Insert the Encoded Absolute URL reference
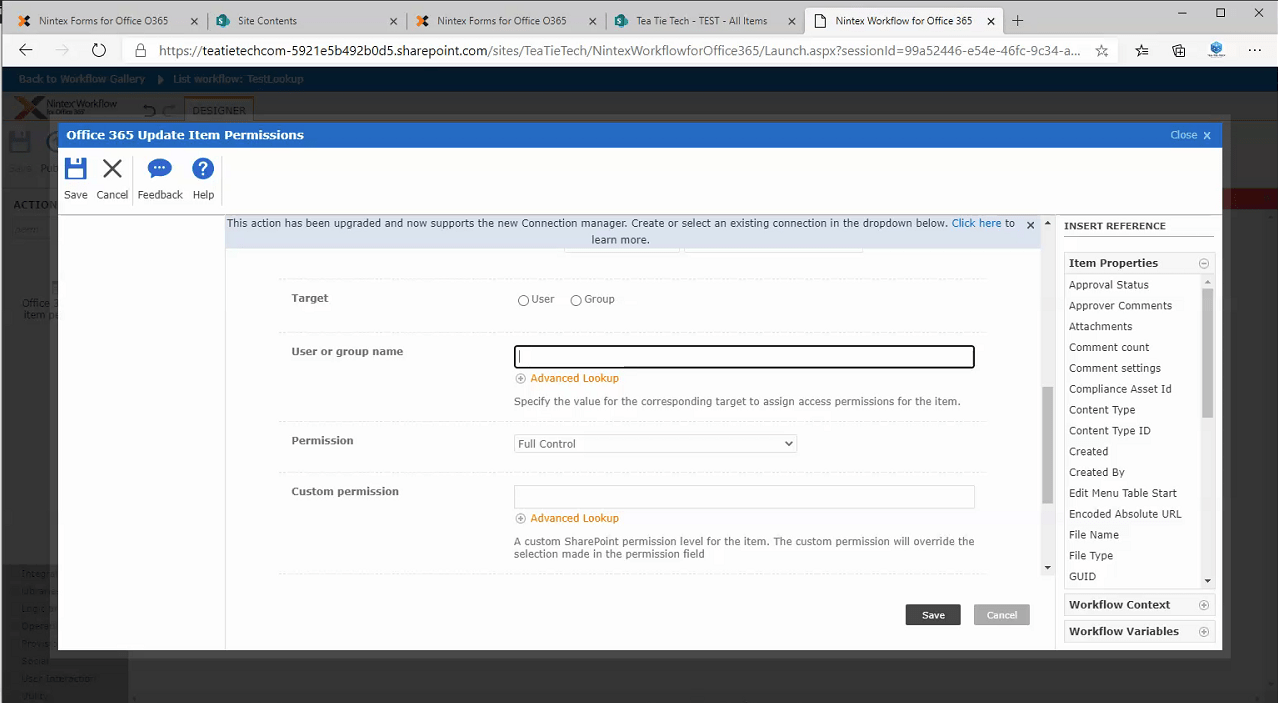The width and height of the screenshot is (1278, 703). [1125, 514]
